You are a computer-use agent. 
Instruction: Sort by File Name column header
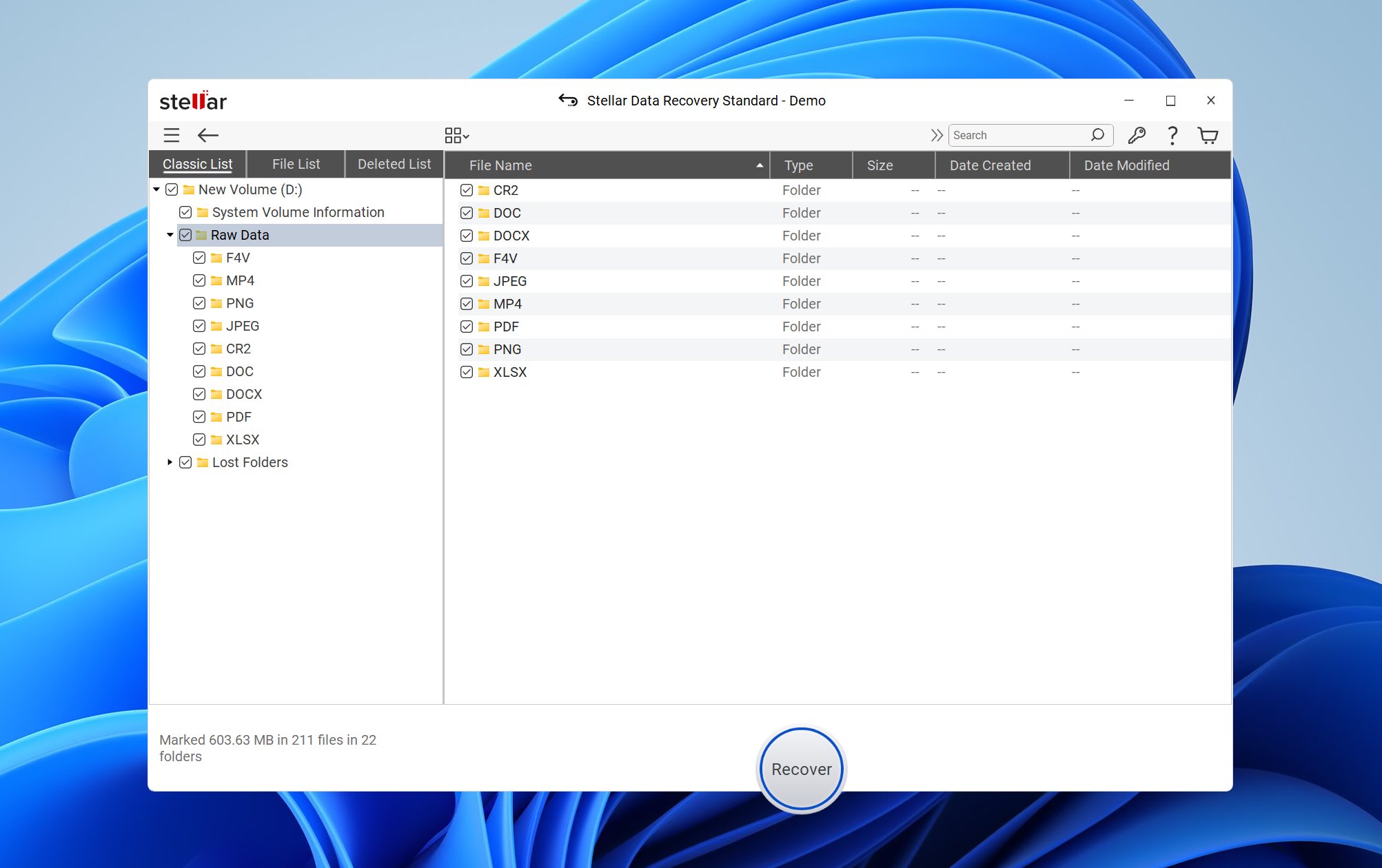tap(607, 165)
